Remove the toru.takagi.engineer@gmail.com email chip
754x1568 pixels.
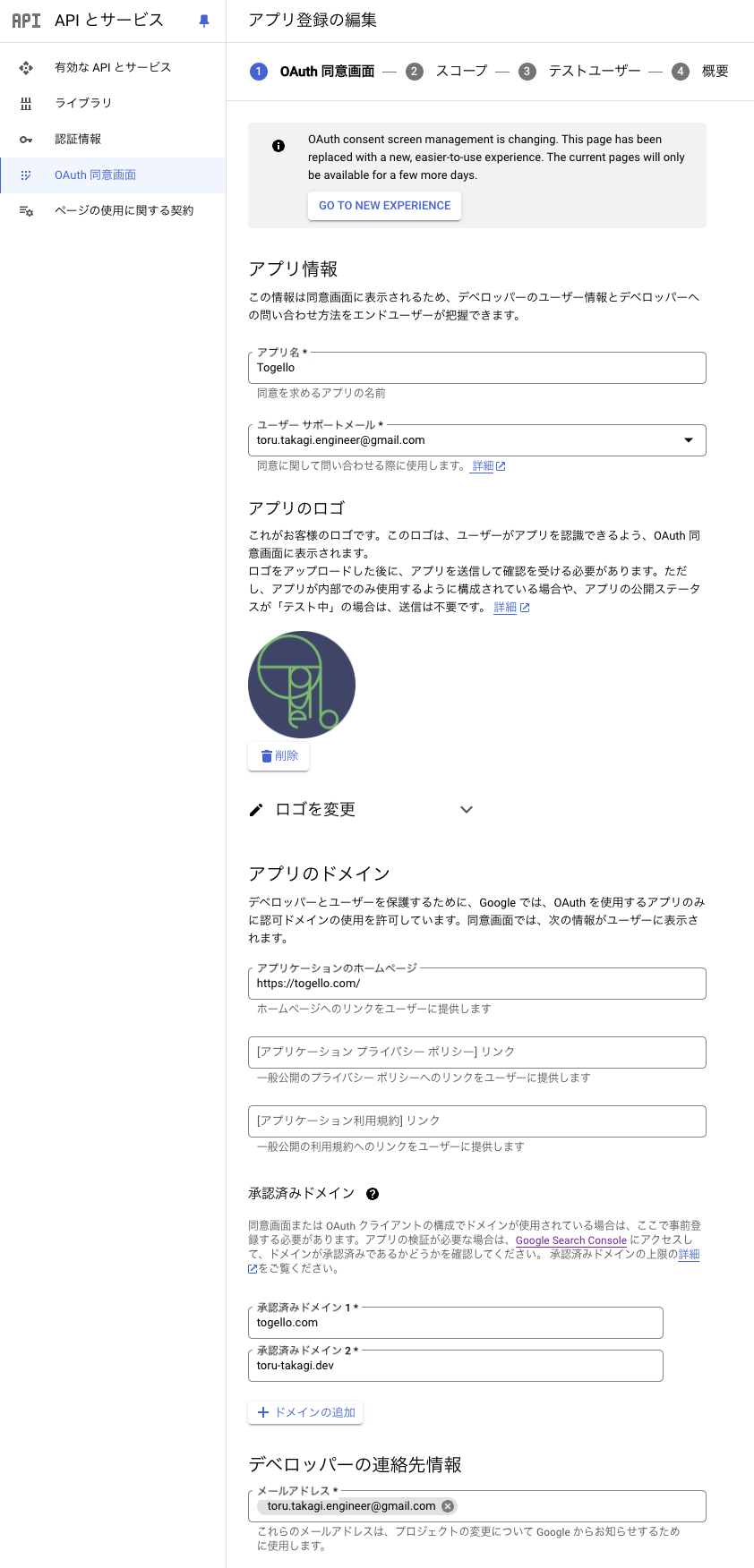coord(448,1506)
